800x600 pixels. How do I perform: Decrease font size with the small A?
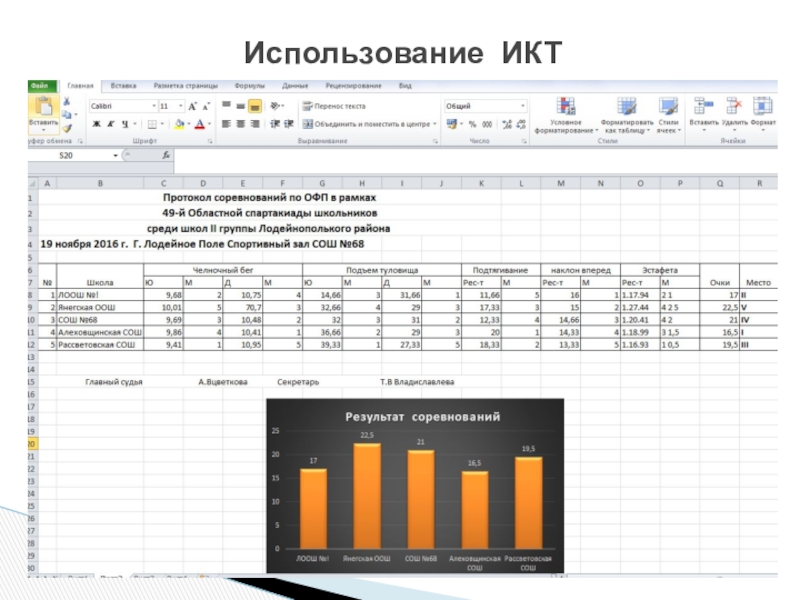(x=206, y=107)
